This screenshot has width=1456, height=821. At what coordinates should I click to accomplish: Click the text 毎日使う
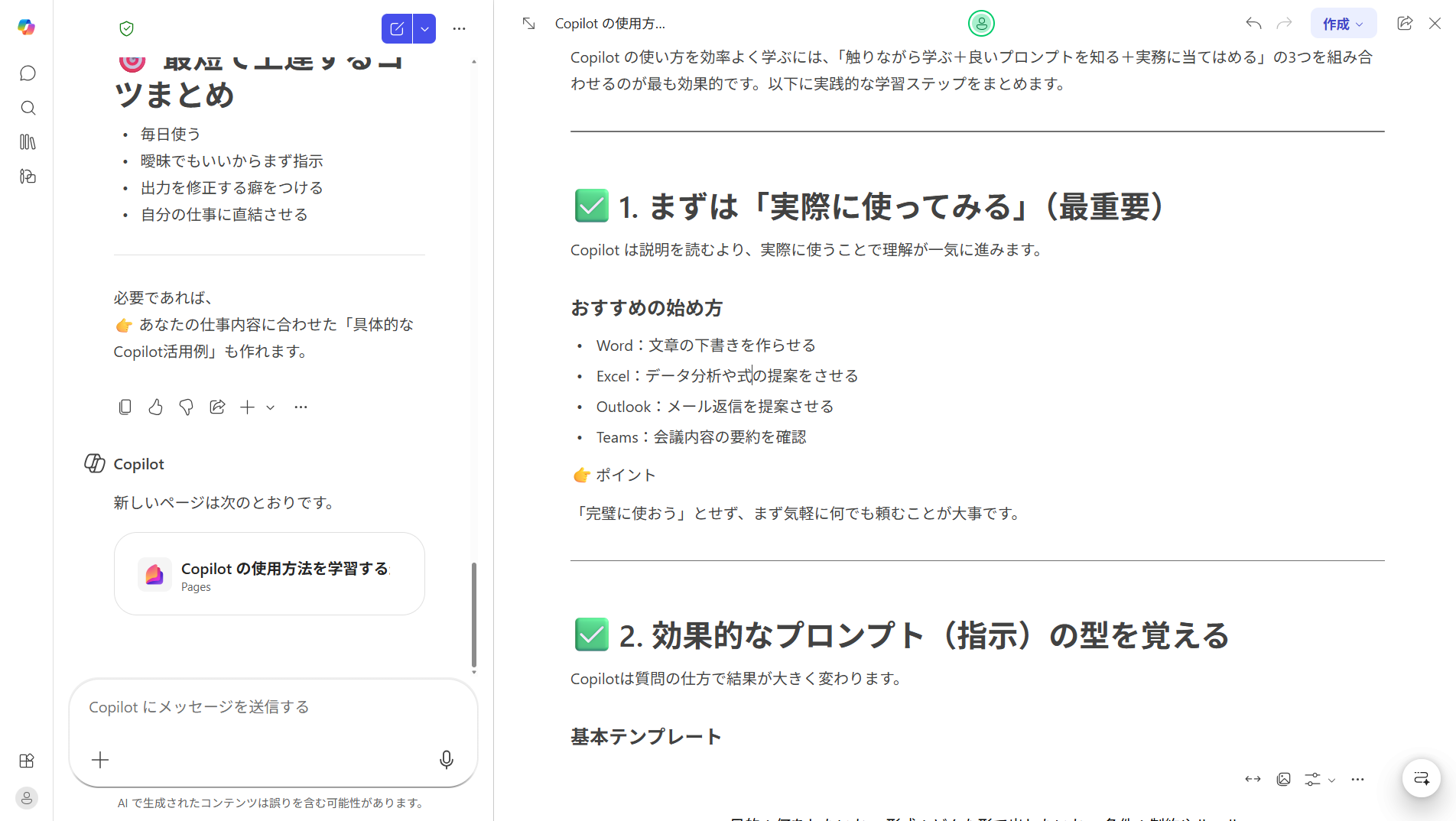[x=171, y=135]
